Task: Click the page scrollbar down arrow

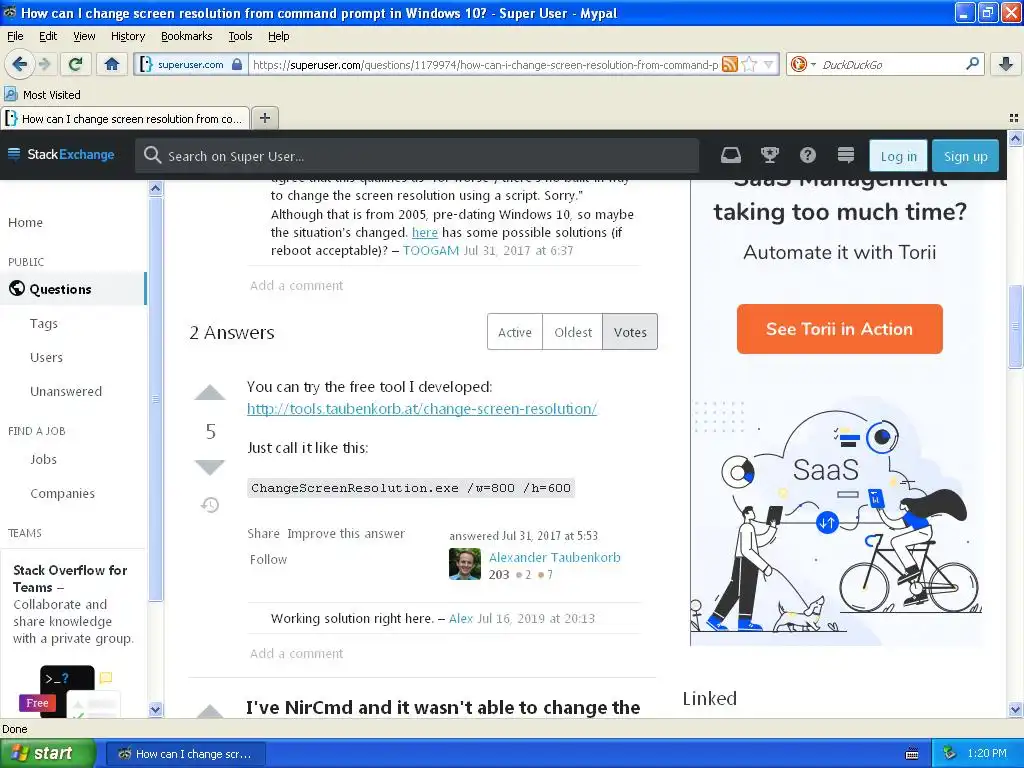Action: 1015,709
